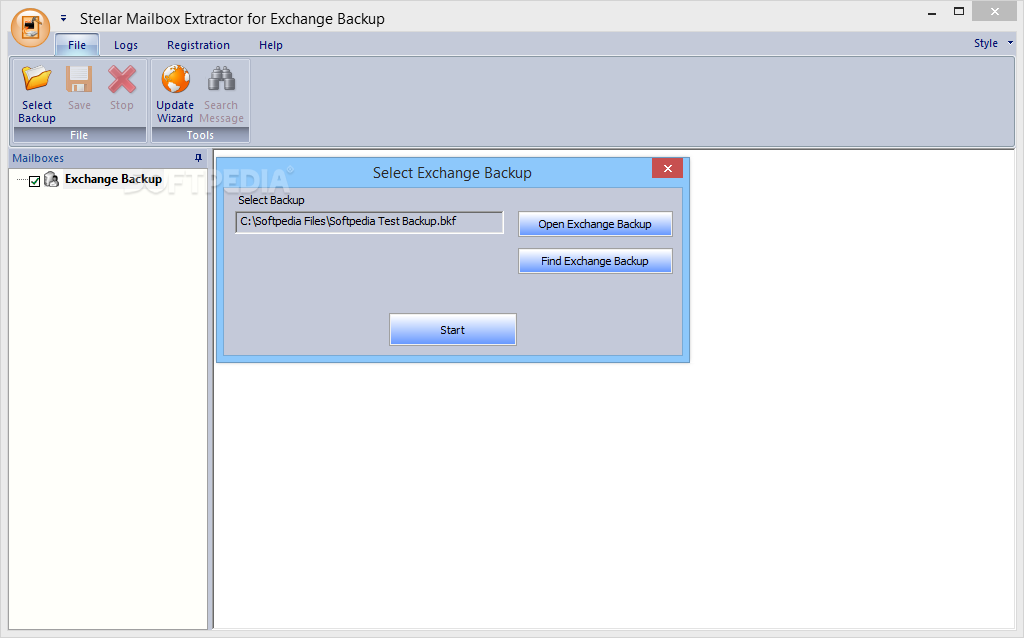The height and width of the screenshot is (638, 1024).
Task: Open the Style dropdown menu
Action: tap(993, 43)
